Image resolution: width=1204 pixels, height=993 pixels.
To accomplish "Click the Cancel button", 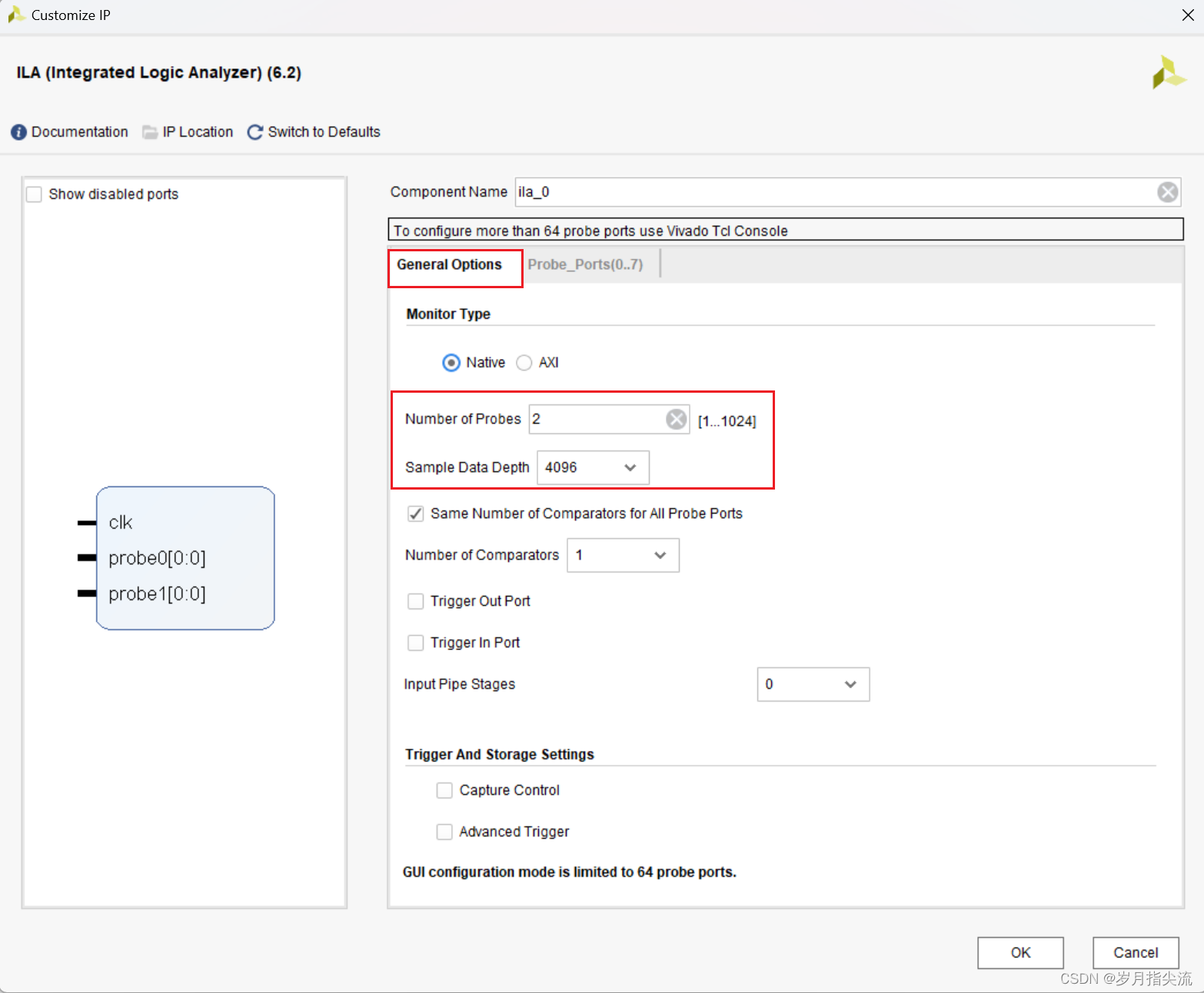I will [x=1136, y=953].
